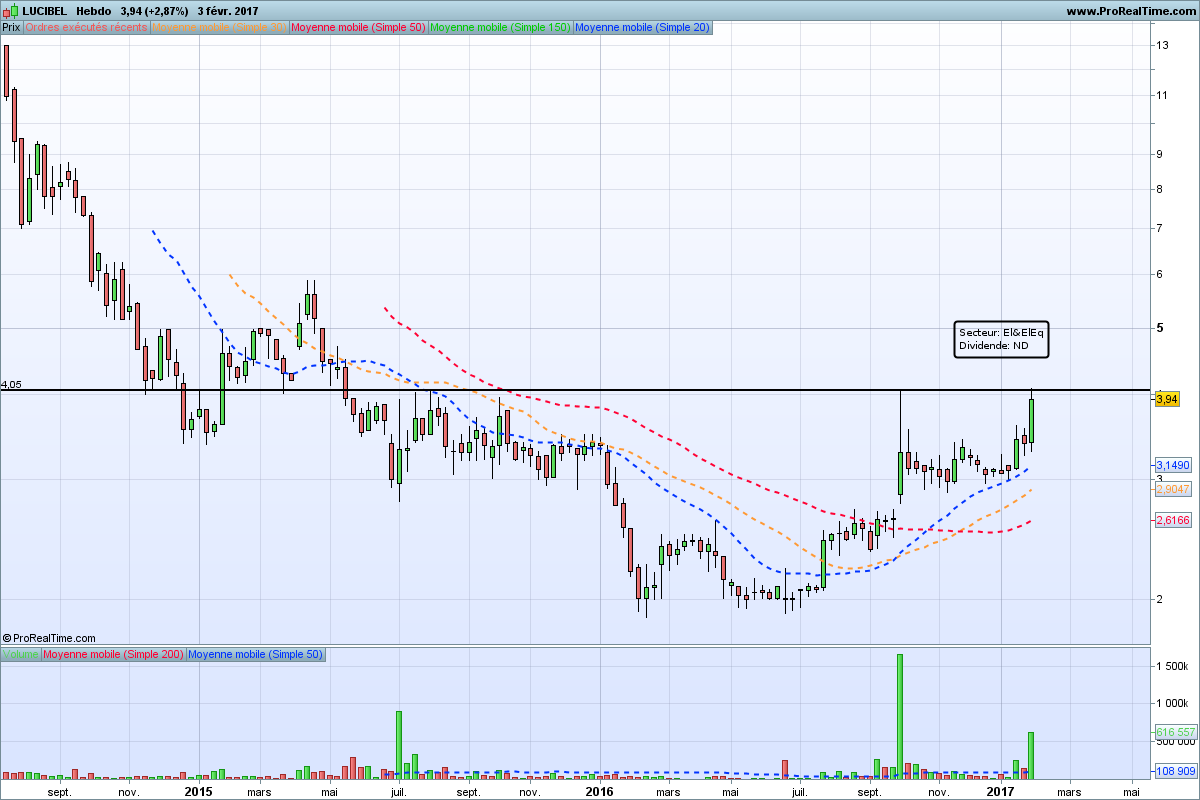Select the Volume label in lower panel

[x=21, y=654]
